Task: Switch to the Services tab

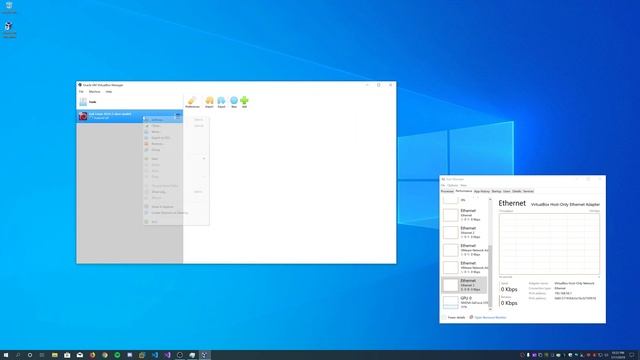Action: pyautogui.click(x=528, y=191)
